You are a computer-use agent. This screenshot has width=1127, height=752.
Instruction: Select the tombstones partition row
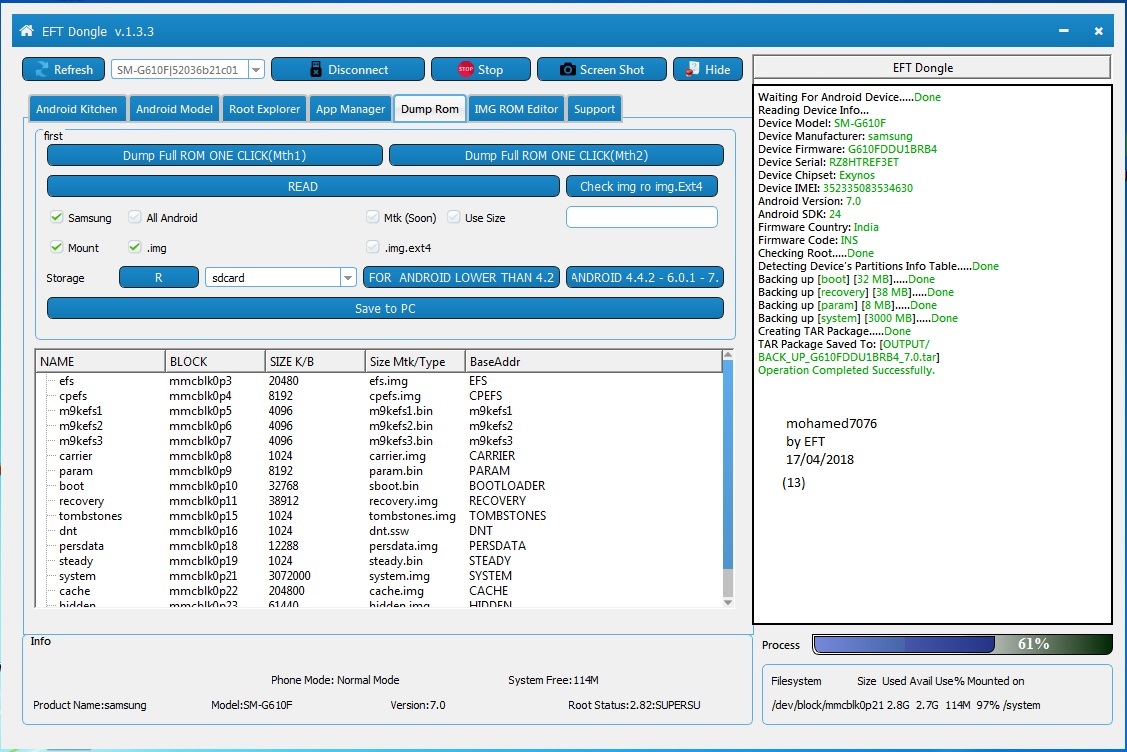click(x=379, y=516)
